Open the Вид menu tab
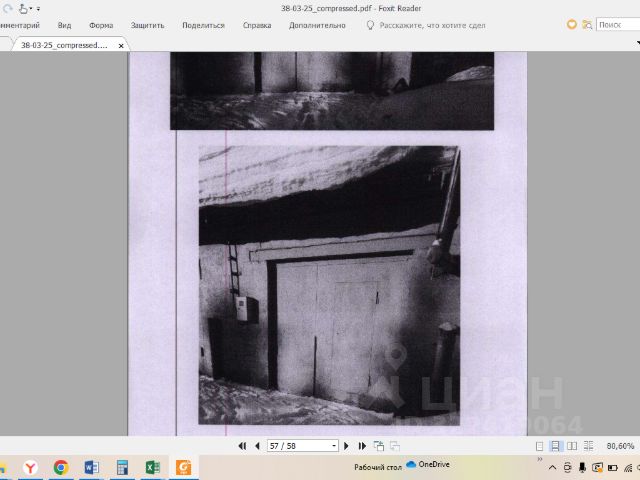 coord(64,25)
